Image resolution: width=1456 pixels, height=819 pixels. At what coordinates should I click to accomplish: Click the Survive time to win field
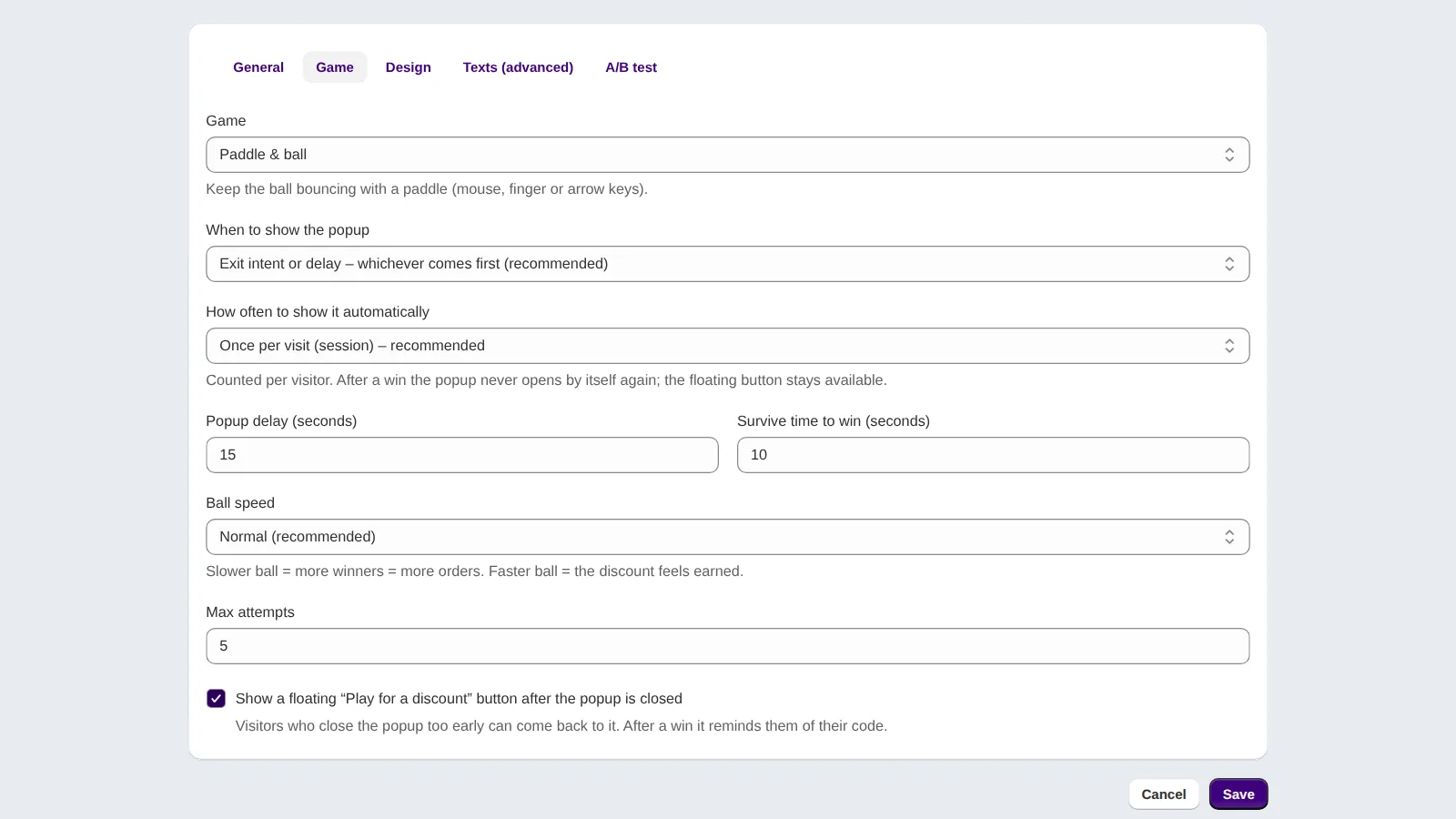click(993, 455)
